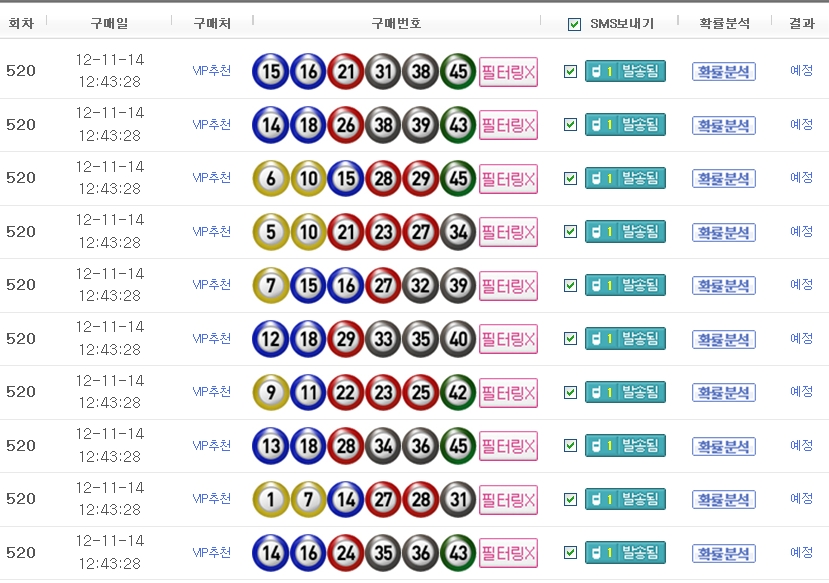Screen dimensions: 829x583
Task: Uncheck the SMS checkbox in the row starting with ball 12
Action: coord(571,338)
